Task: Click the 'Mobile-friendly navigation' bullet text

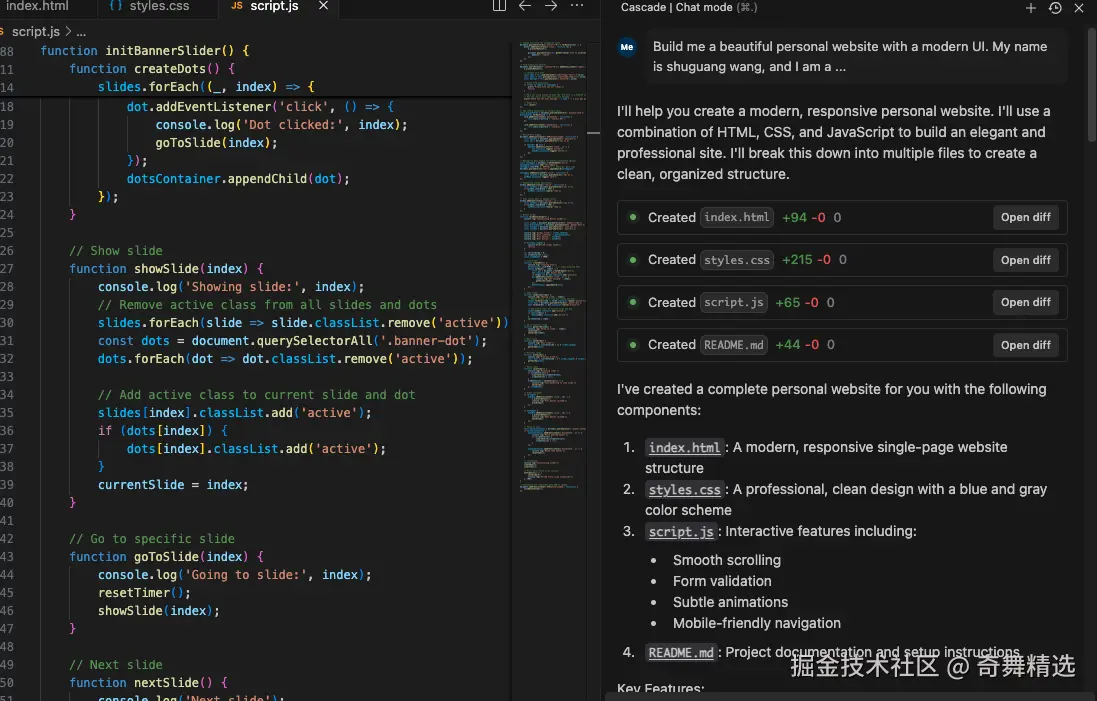Action: pyautogui.click(x=756, y=623)
